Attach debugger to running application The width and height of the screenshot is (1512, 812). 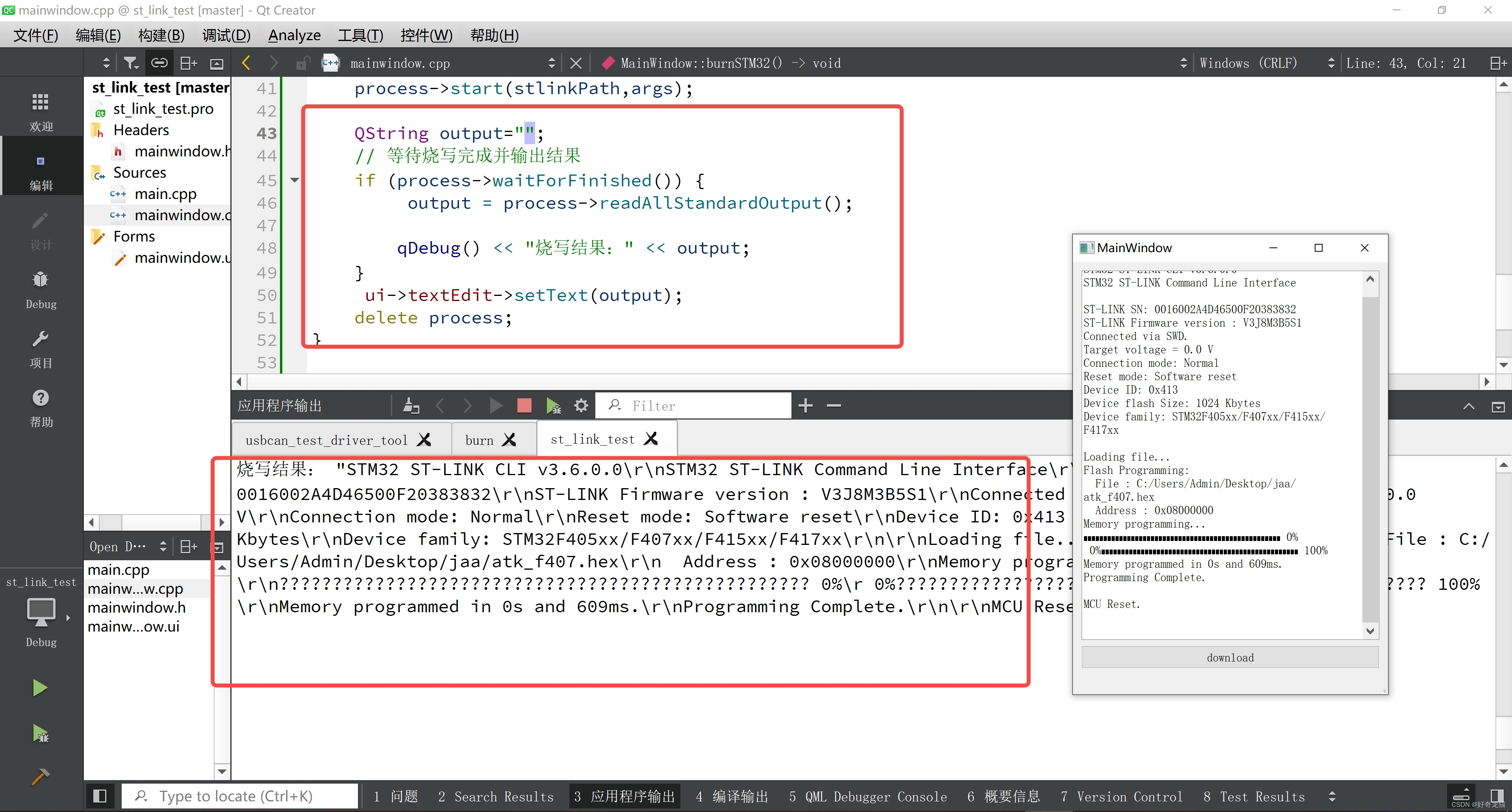(553, 405)
